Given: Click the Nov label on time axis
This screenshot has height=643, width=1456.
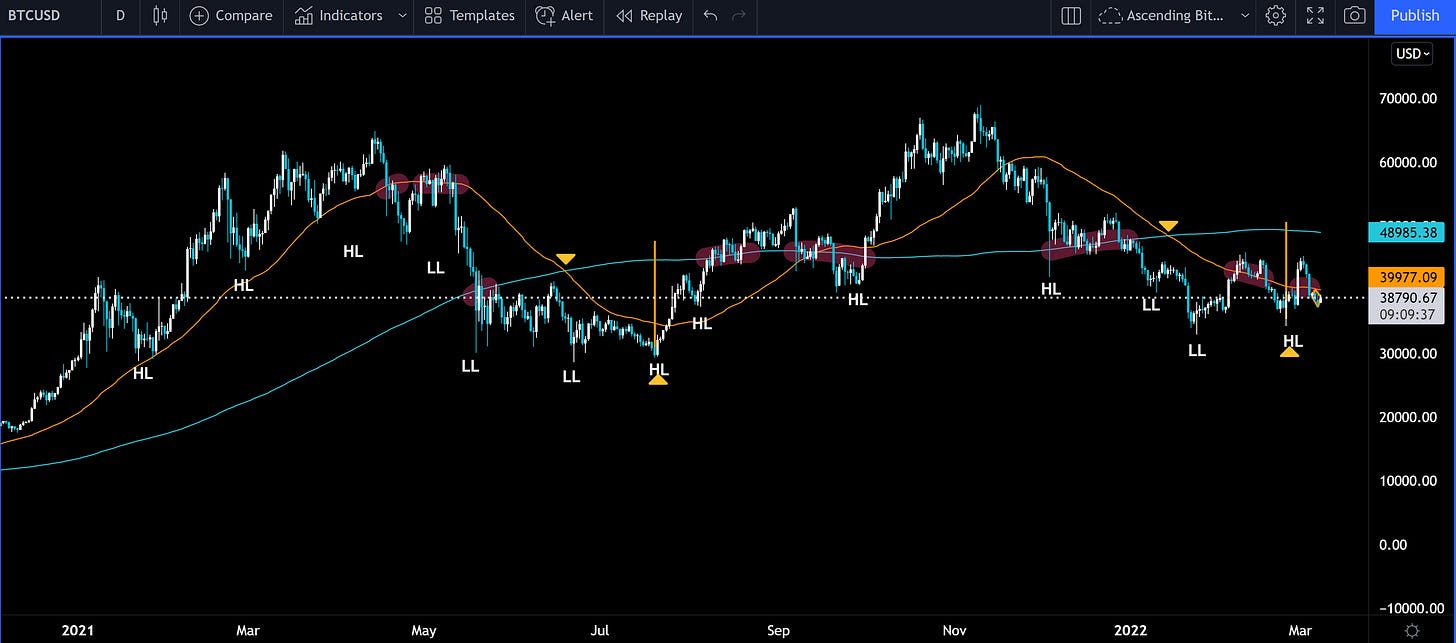Looking at the screenshot, I should click(x=955, y=630).
